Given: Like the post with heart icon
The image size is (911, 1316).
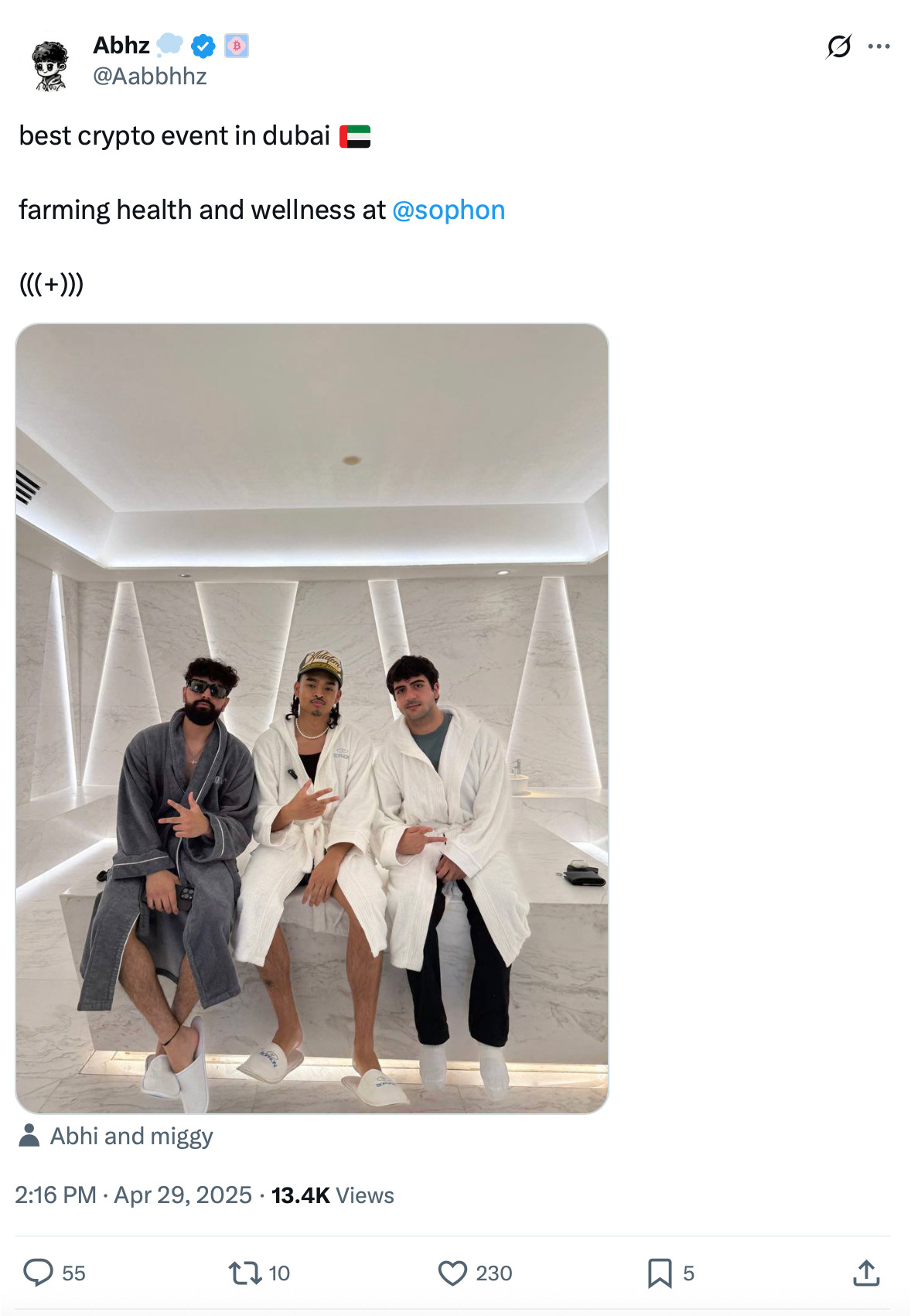Looking at the screenshot, I should 452,1273.
